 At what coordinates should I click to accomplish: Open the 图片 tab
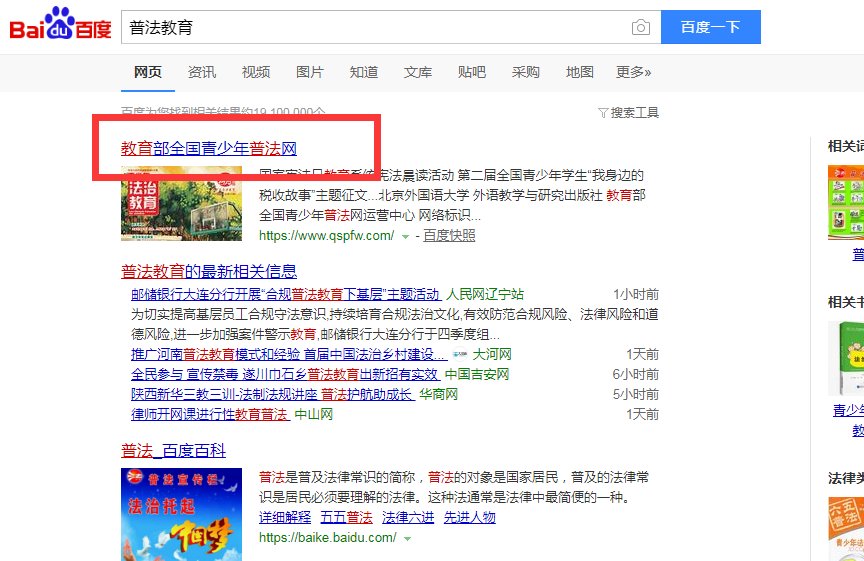tap(310, 72)
